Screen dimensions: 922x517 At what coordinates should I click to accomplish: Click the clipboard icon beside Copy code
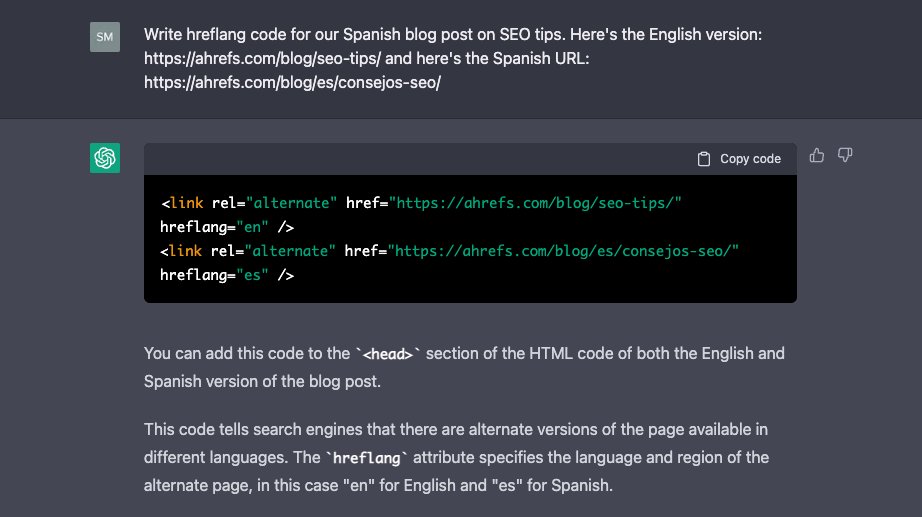pyautogui.click(x=704, y=159)
